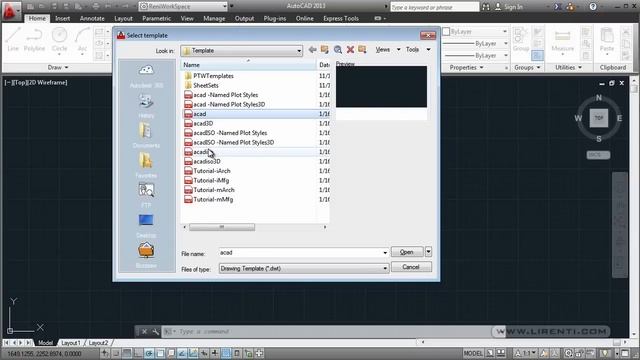Click the arrow next to Open button
Screen dimensions: 640x360
428,252
